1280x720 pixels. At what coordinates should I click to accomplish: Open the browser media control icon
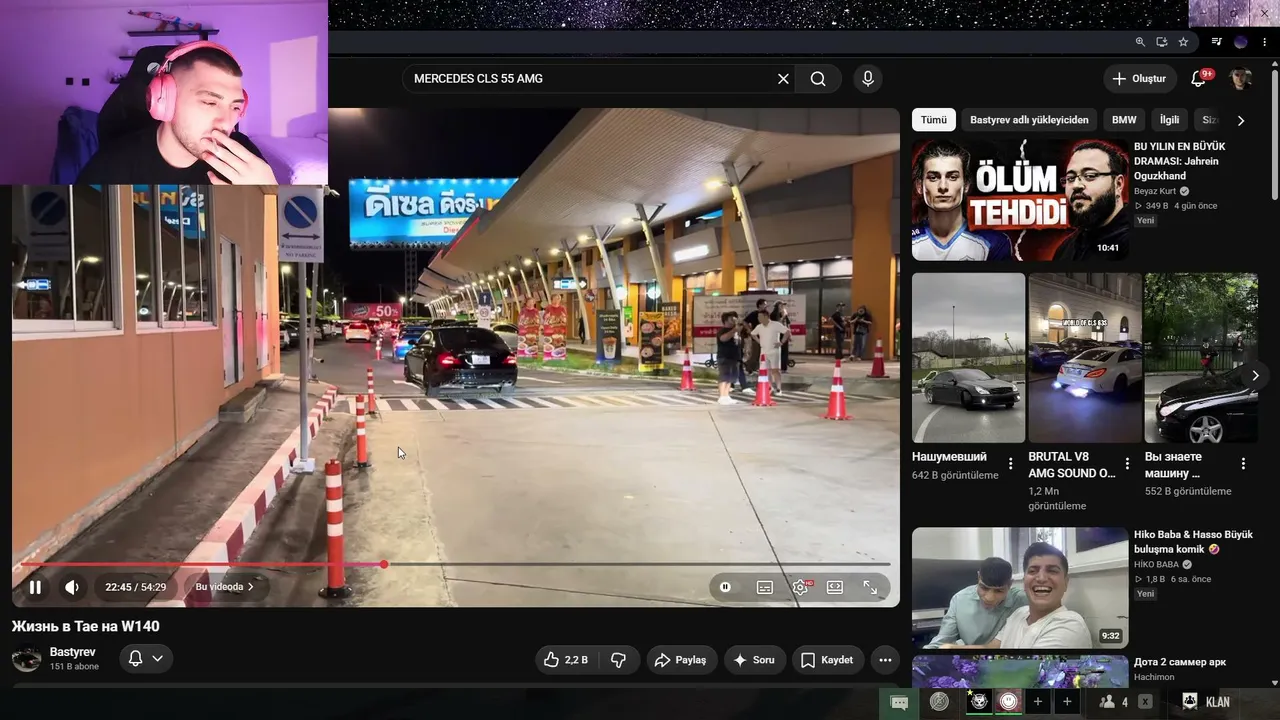(1217, 42)
